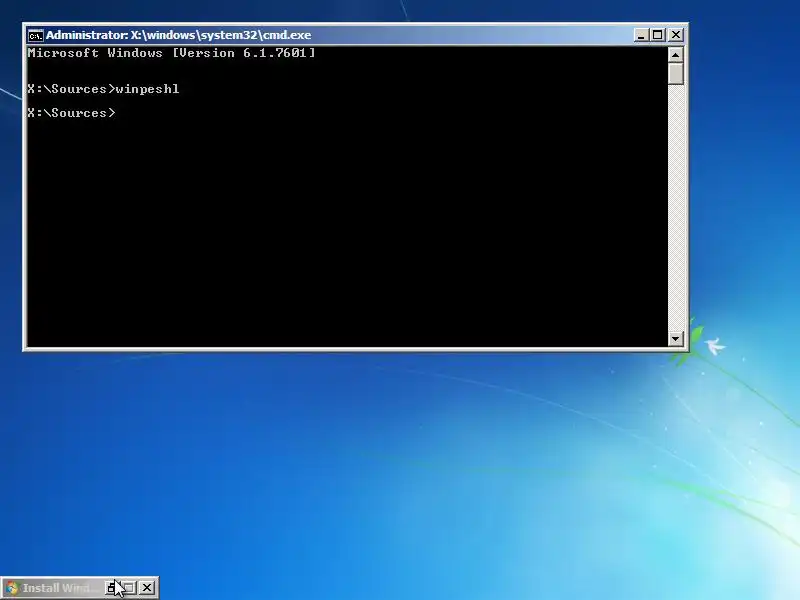The width and height of the screenshot is (800, 600).
Task: Open the cmd.exe system menu icon
Action: click(35, 35)
